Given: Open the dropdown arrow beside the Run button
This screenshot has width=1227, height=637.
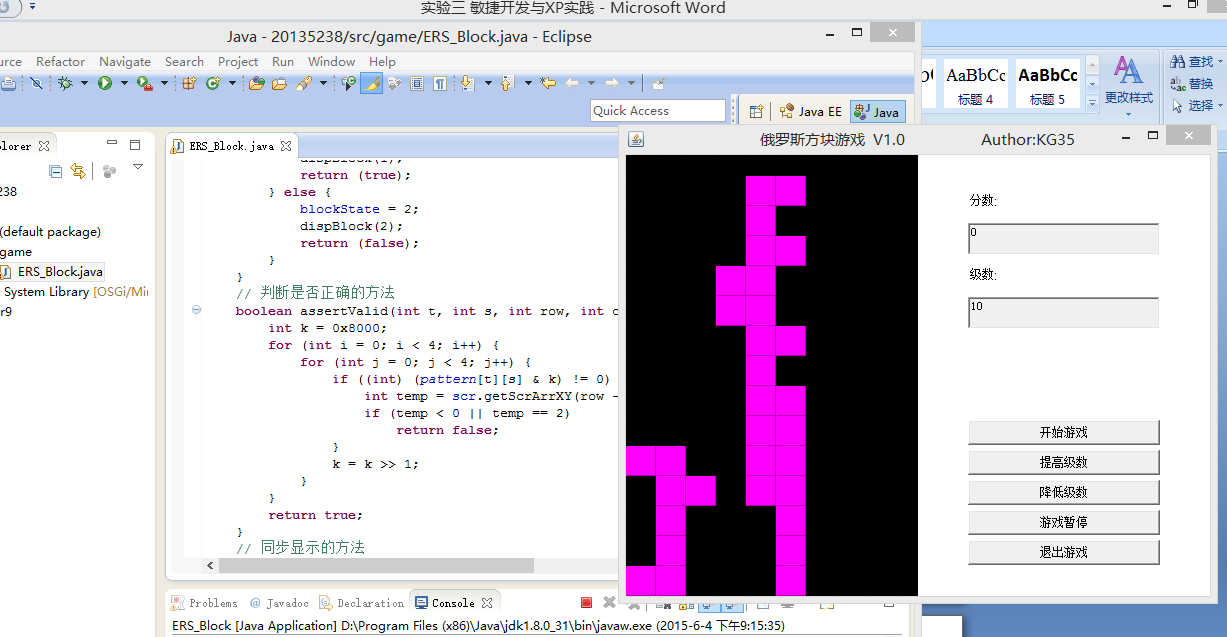Looking at the screenshot, I should coord(124,83).
